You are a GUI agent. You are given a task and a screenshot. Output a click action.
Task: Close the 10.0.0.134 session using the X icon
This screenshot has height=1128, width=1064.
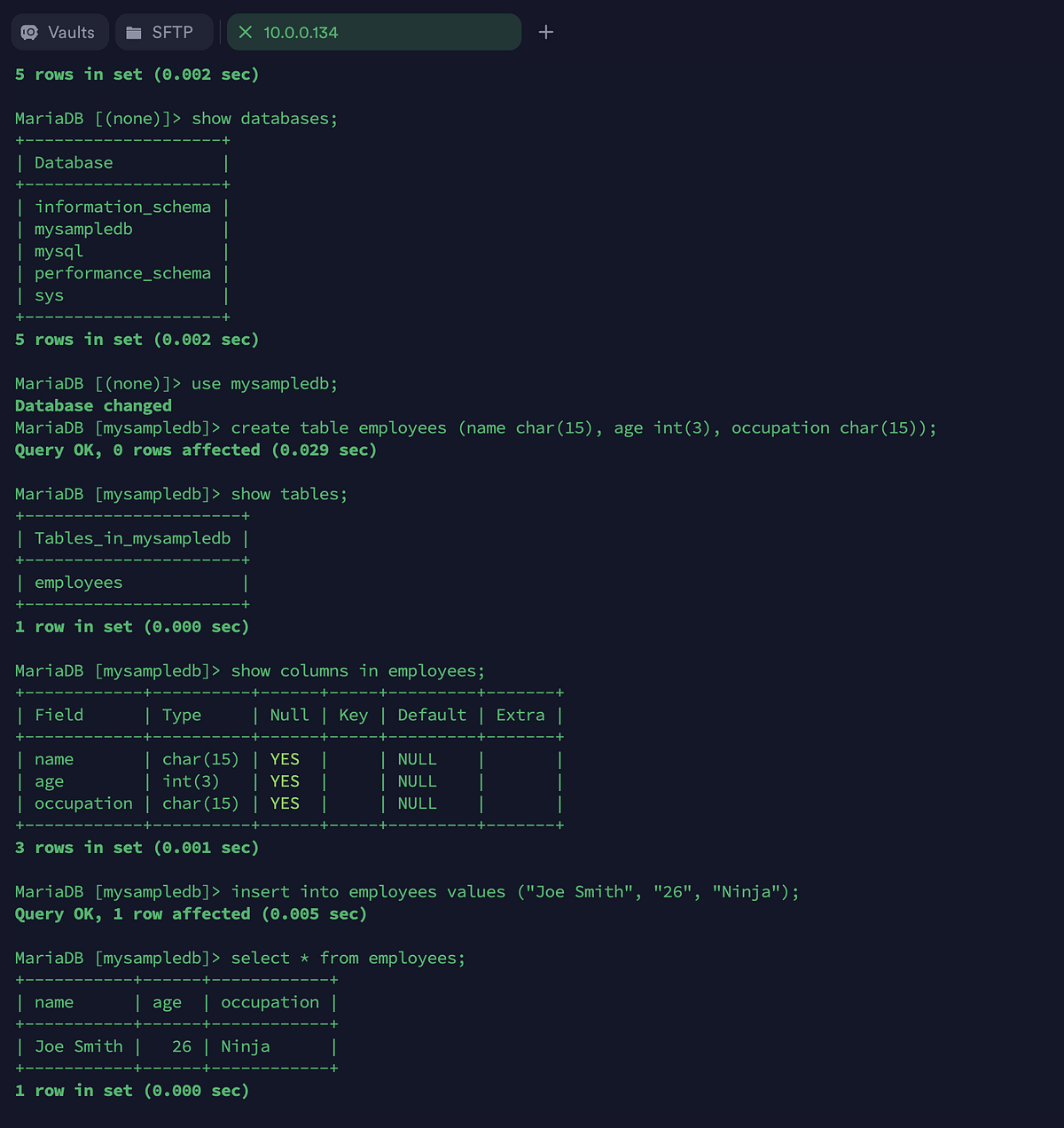[245, 31]
